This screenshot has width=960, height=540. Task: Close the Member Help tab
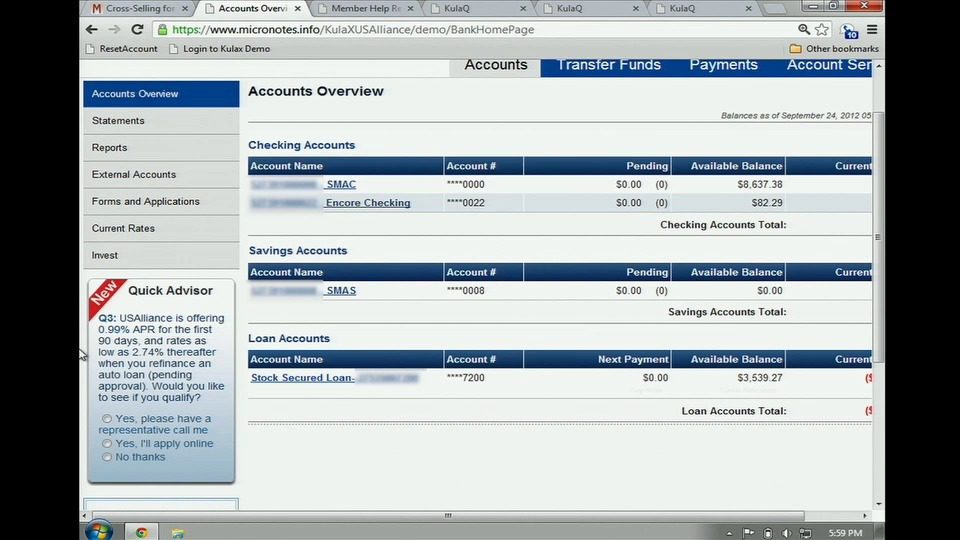[x=410, y=9]
